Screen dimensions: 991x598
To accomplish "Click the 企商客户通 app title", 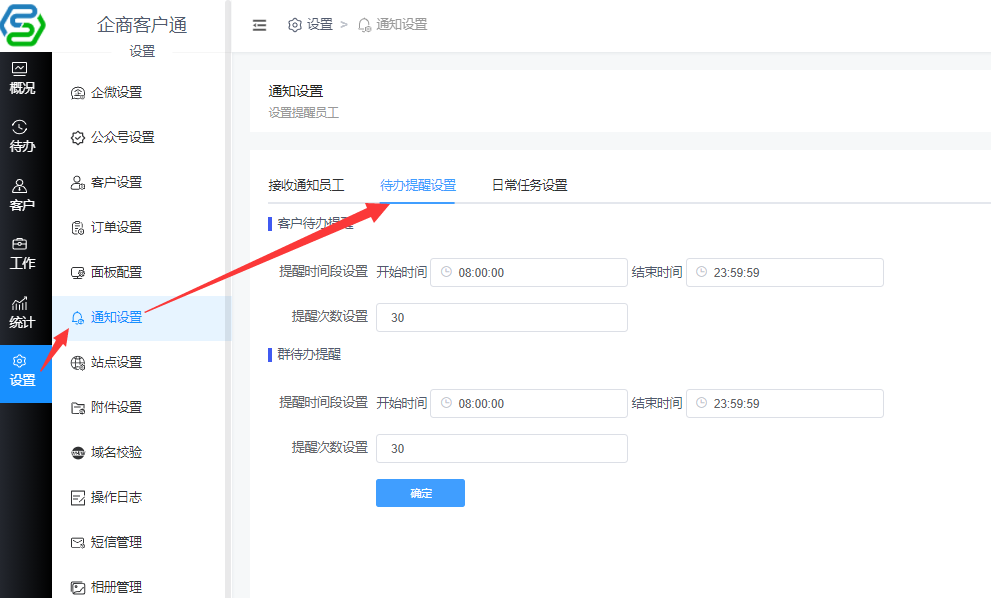I will click(x=142, y=25).
